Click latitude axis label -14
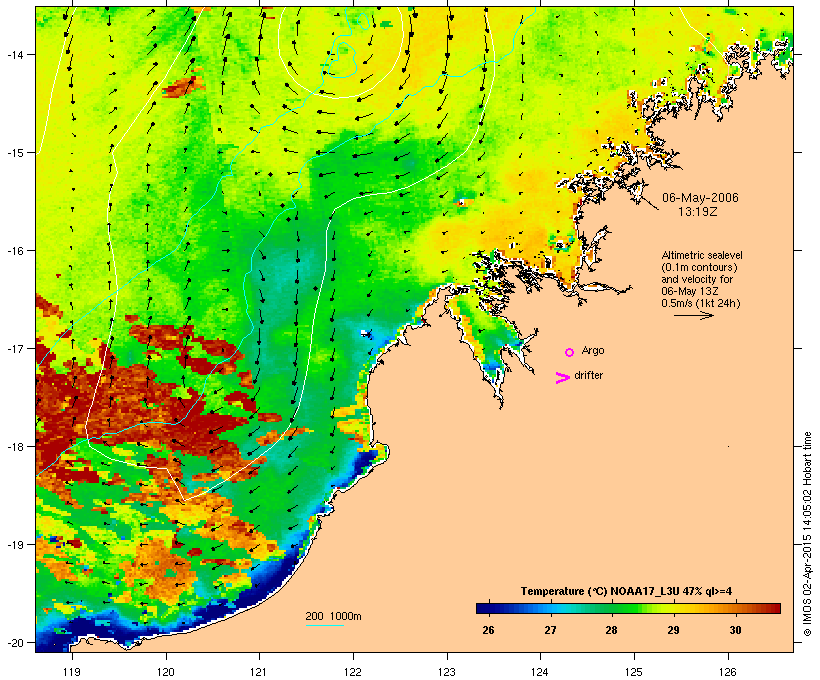 click(x=14, y=54)
